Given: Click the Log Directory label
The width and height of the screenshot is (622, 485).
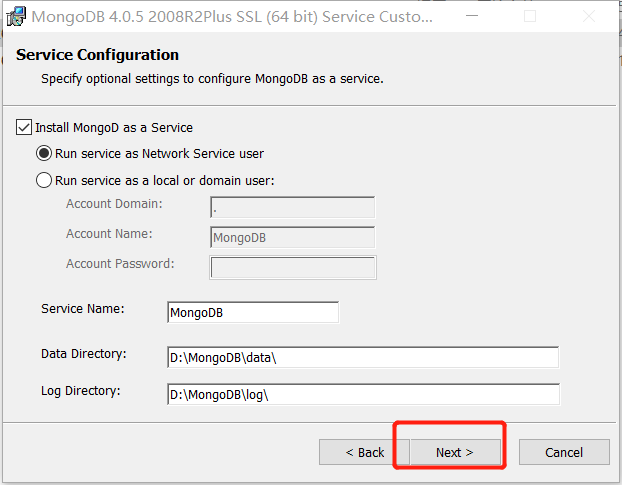Looking at the screenshot, I should pyautogui.click(x=81, y=391).
